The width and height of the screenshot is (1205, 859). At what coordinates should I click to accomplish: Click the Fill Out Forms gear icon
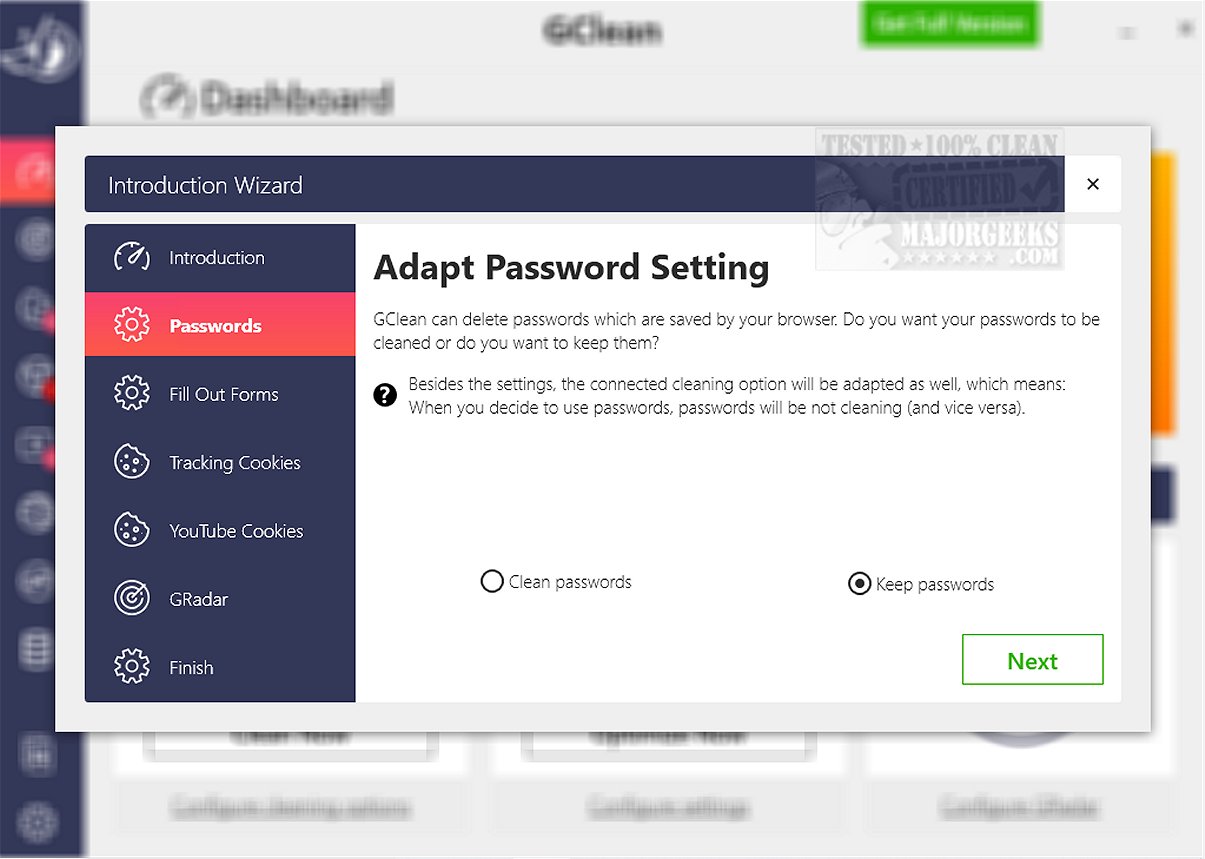tap(132, 394)
